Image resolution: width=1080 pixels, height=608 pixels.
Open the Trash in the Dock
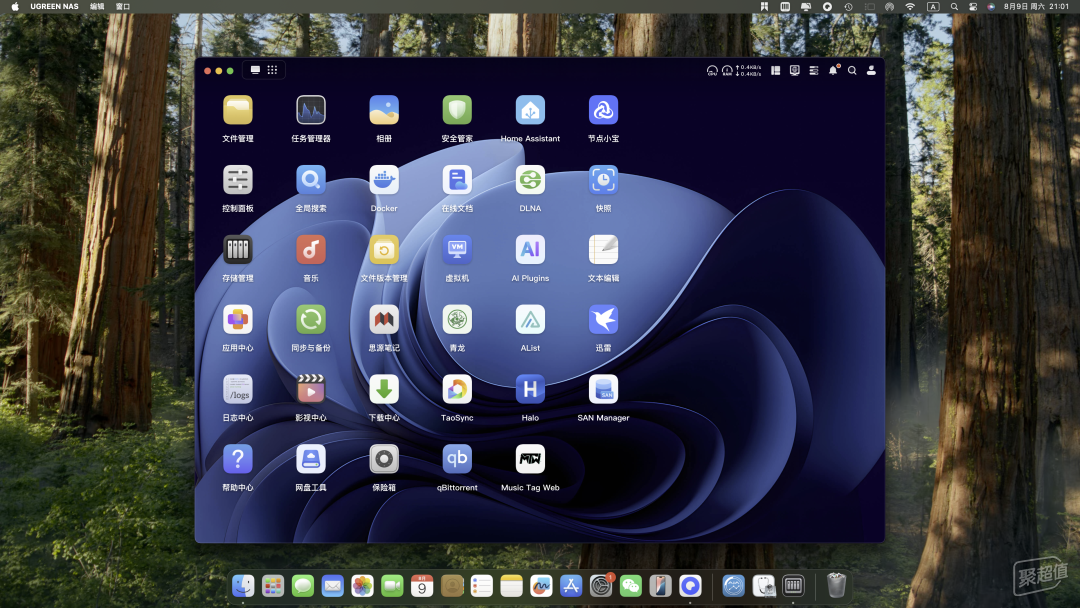coord(836,585)
